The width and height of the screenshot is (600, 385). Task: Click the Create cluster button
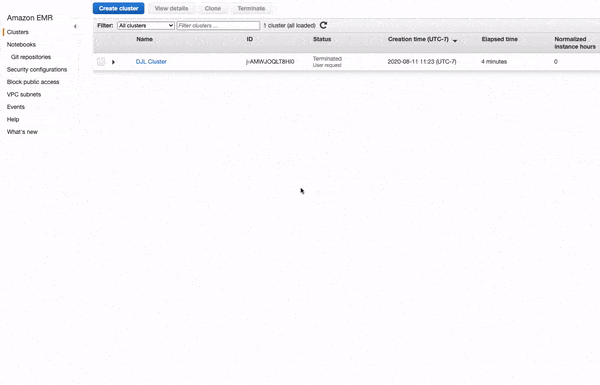click(x=118, y=8)
